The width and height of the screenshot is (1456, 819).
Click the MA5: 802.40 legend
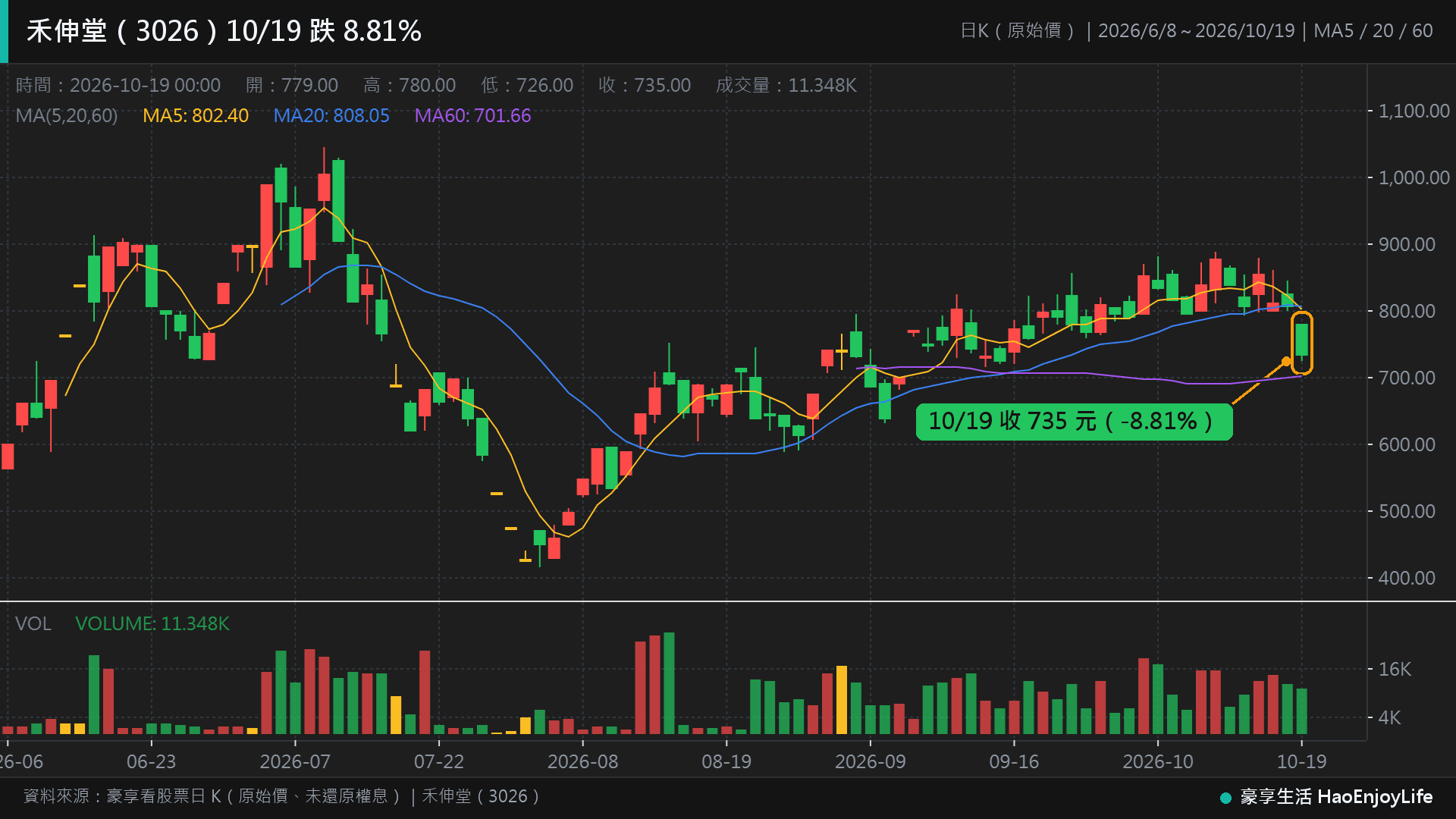pyautogui.click(x=196, y=115)
